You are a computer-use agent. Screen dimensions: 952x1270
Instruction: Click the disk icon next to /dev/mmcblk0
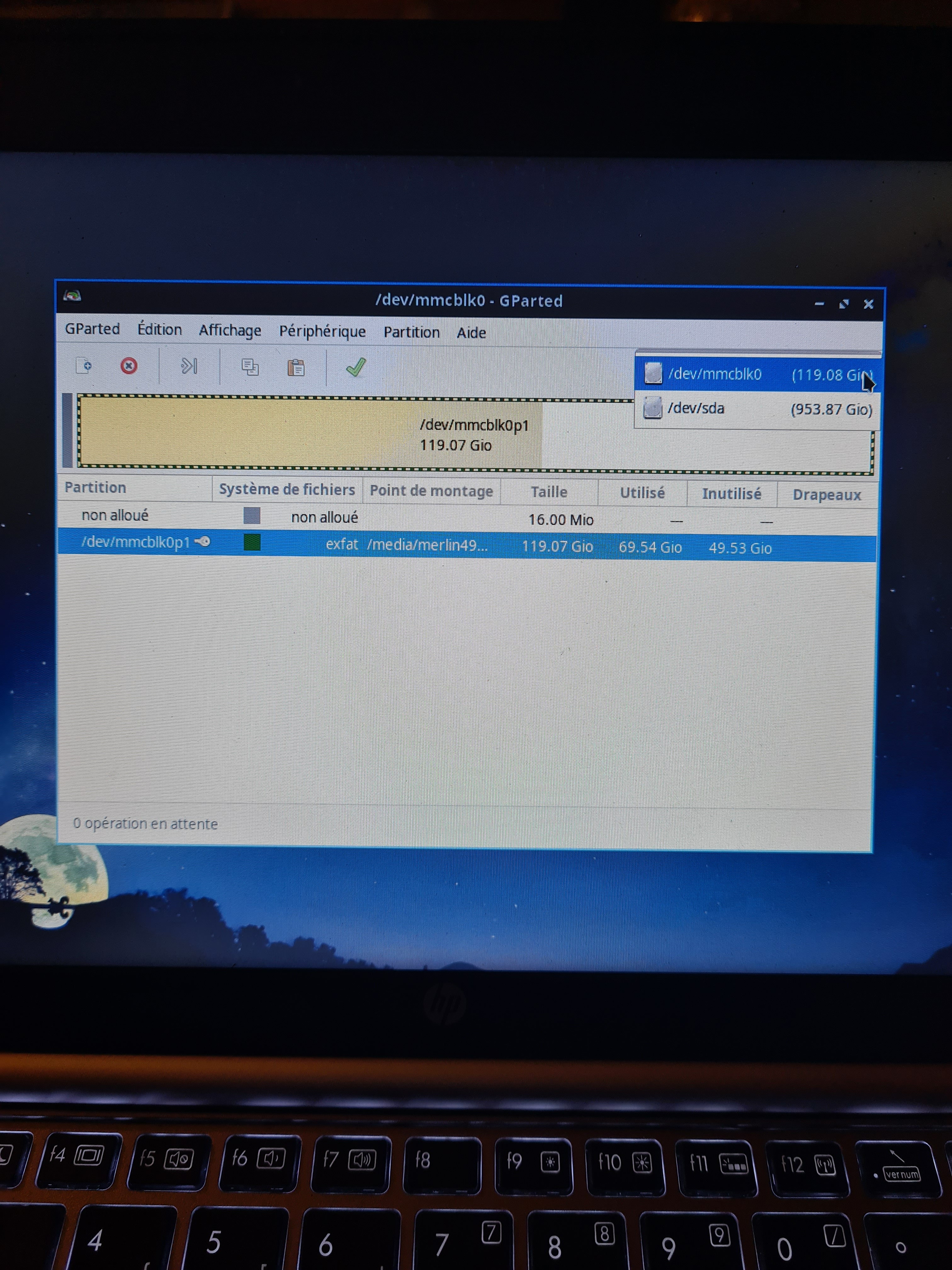tap(653, 373)
